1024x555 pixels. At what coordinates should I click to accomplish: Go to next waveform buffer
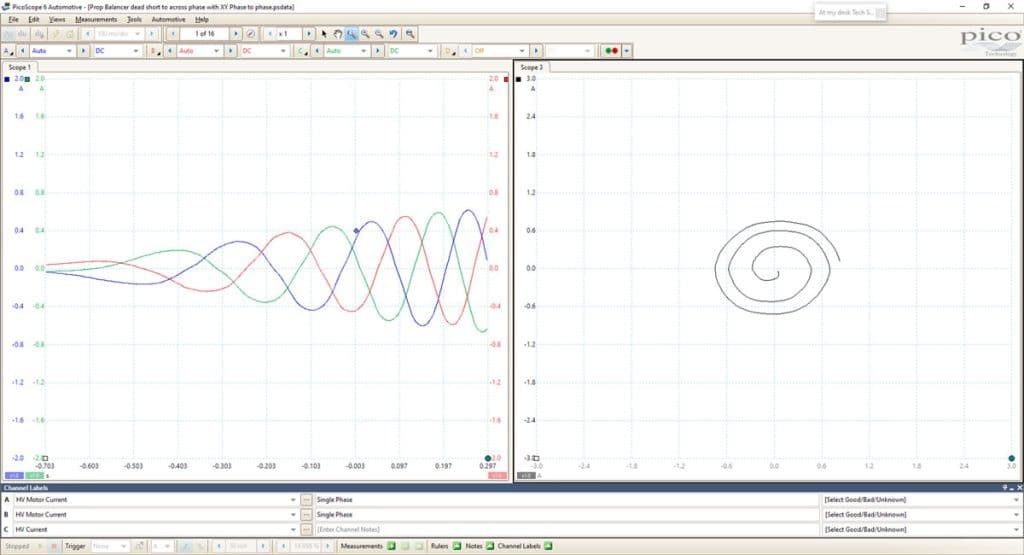(x=236, y=34)
